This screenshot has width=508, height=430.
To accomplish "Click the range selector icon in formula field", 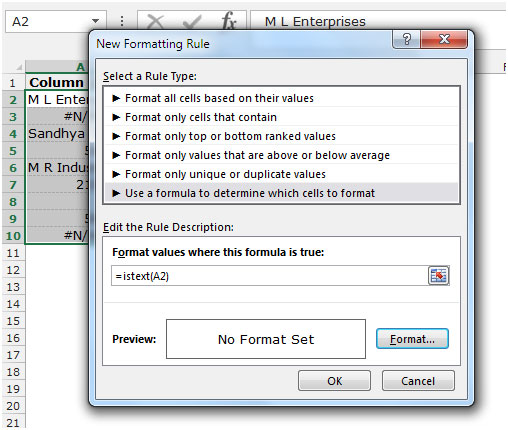I will pyautogui.click(x=438, y=276).
